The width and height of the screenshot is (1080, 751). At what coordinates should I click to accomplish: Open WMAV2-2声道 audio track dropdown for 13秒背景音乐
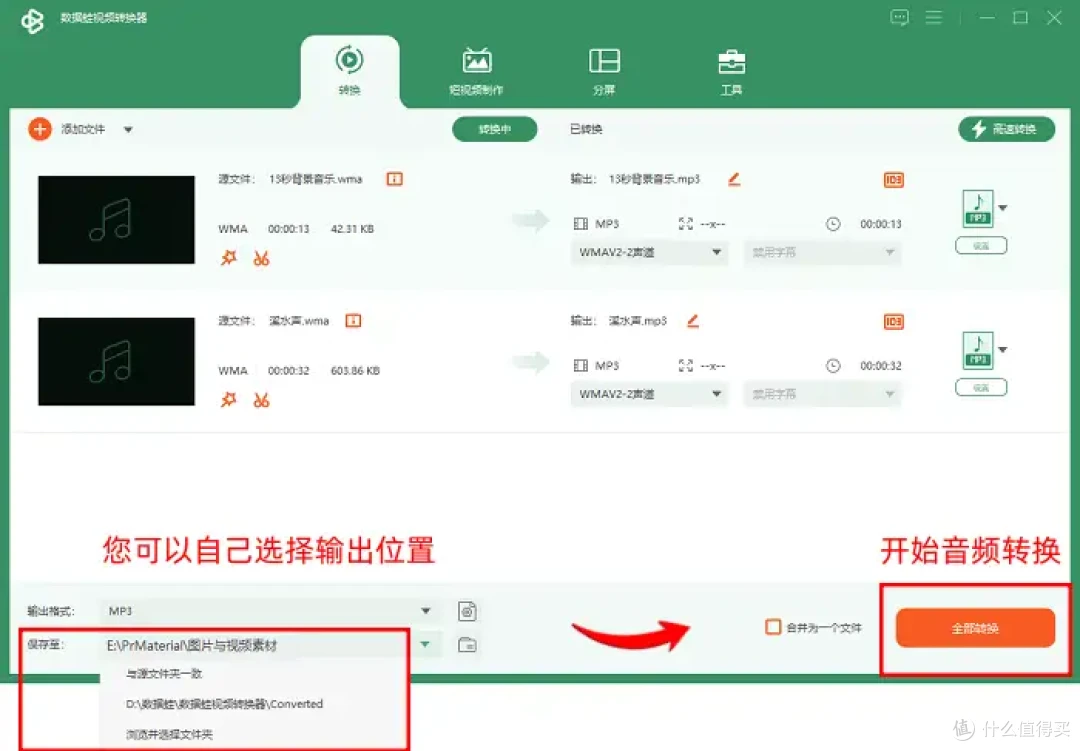click(x=649, y=252)
